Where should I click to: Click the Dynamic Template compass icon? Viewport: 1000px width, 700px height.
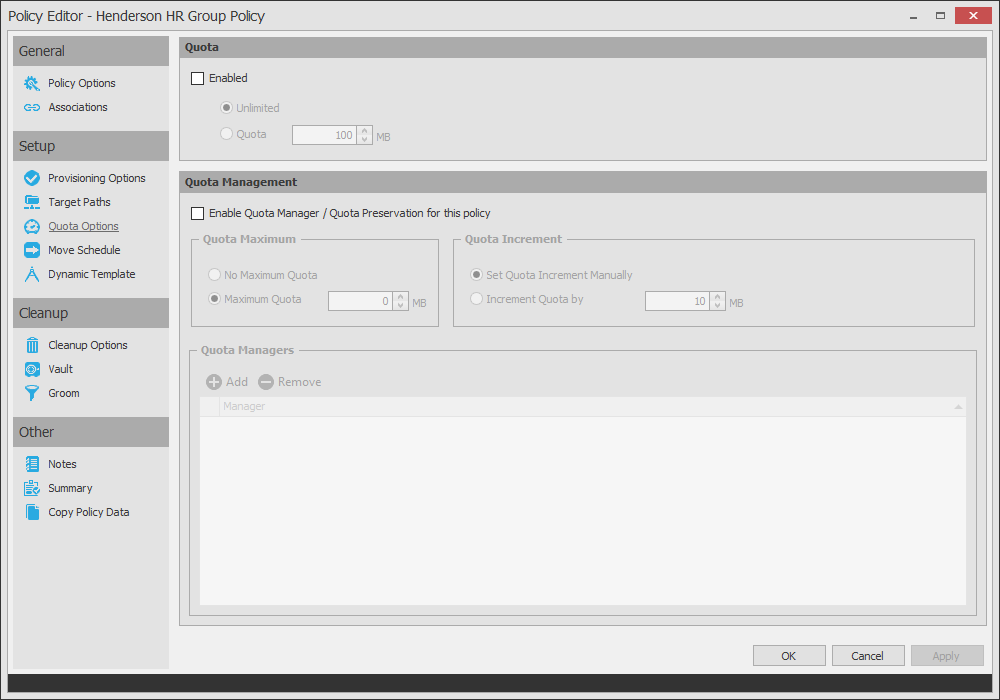[x=32, y=274]
